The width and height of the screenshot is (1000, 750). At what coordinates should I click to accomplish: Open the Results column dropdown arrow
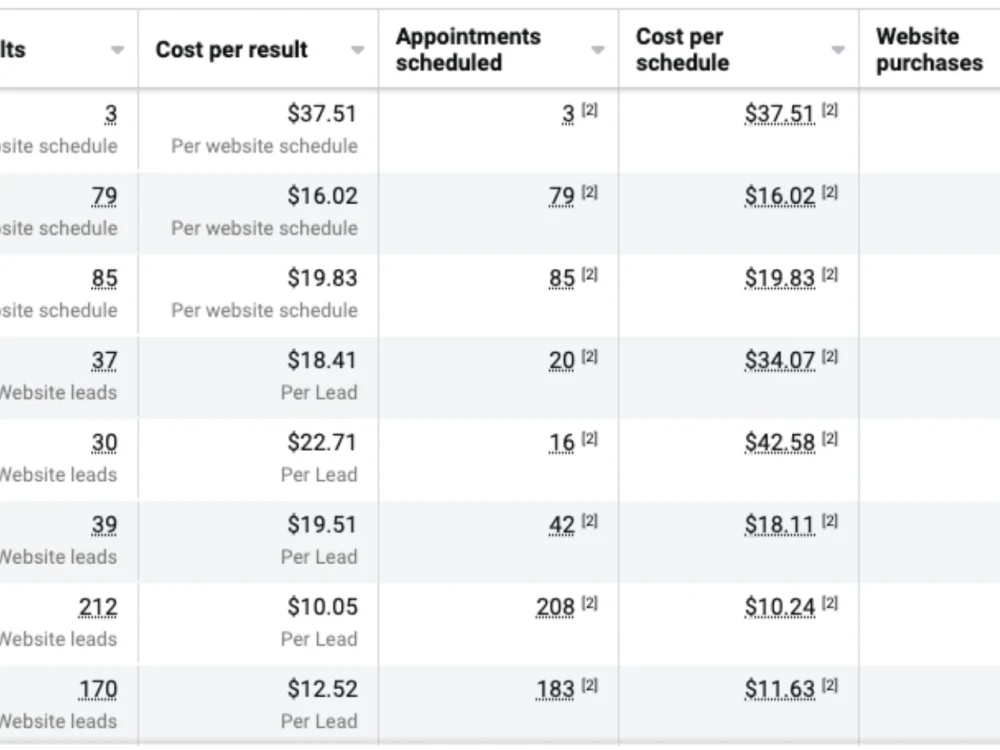coord(117,50)
